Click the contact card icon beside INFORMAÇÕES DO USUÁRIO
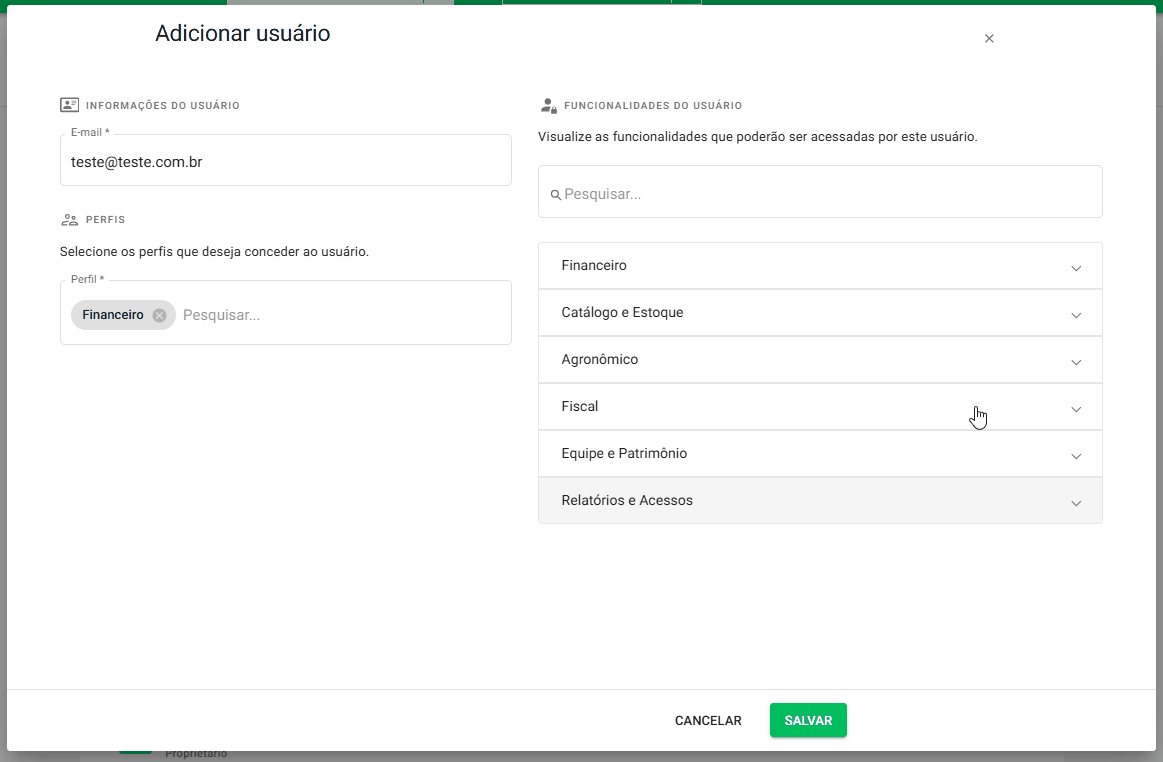This screenshot has width=1163, height=762. 68,104
